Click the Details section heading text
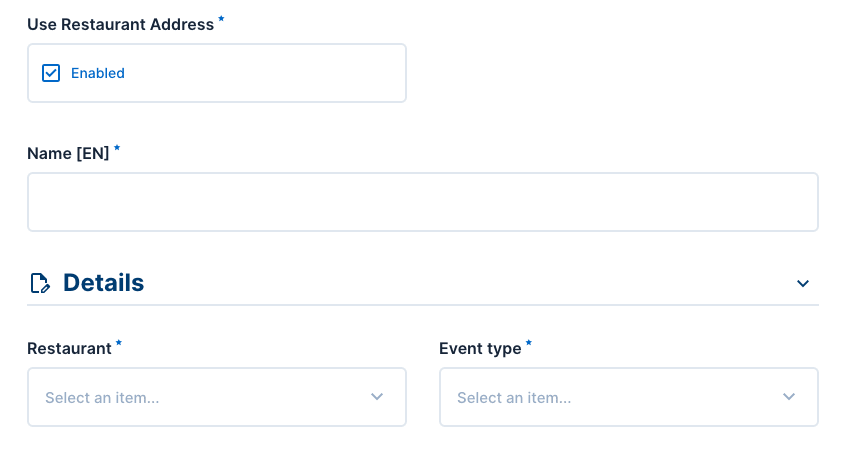The image size is (857, 462). 103,283
